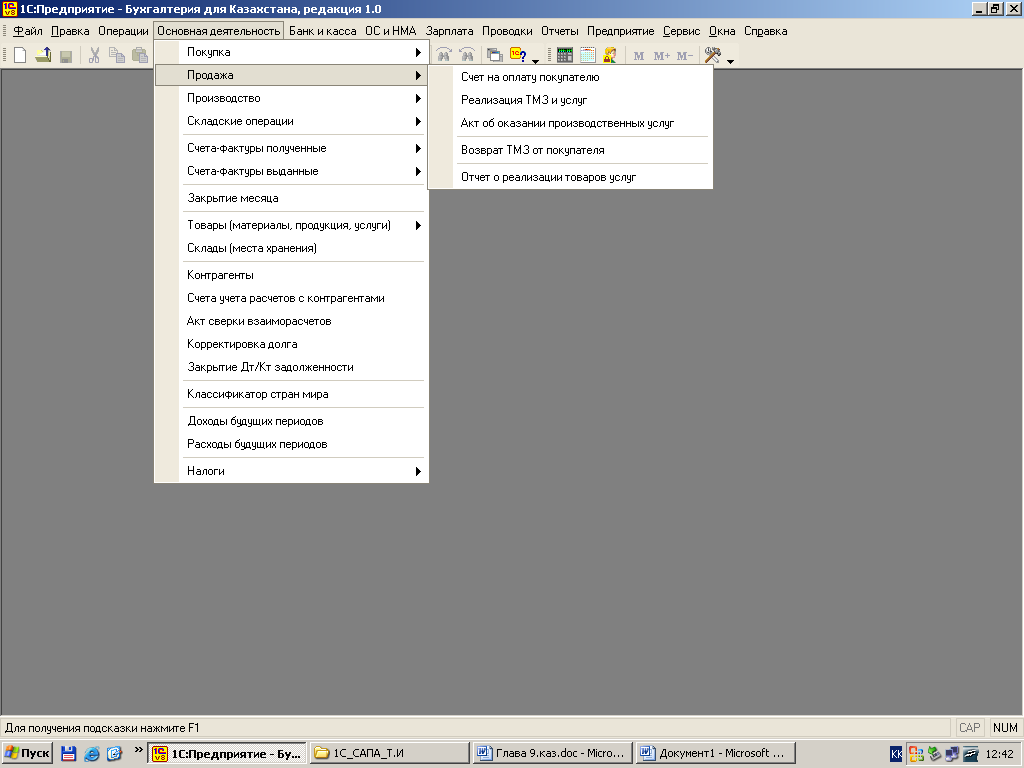
Task: Open the 1C help question-mark icon
Action: pos(519,56)
